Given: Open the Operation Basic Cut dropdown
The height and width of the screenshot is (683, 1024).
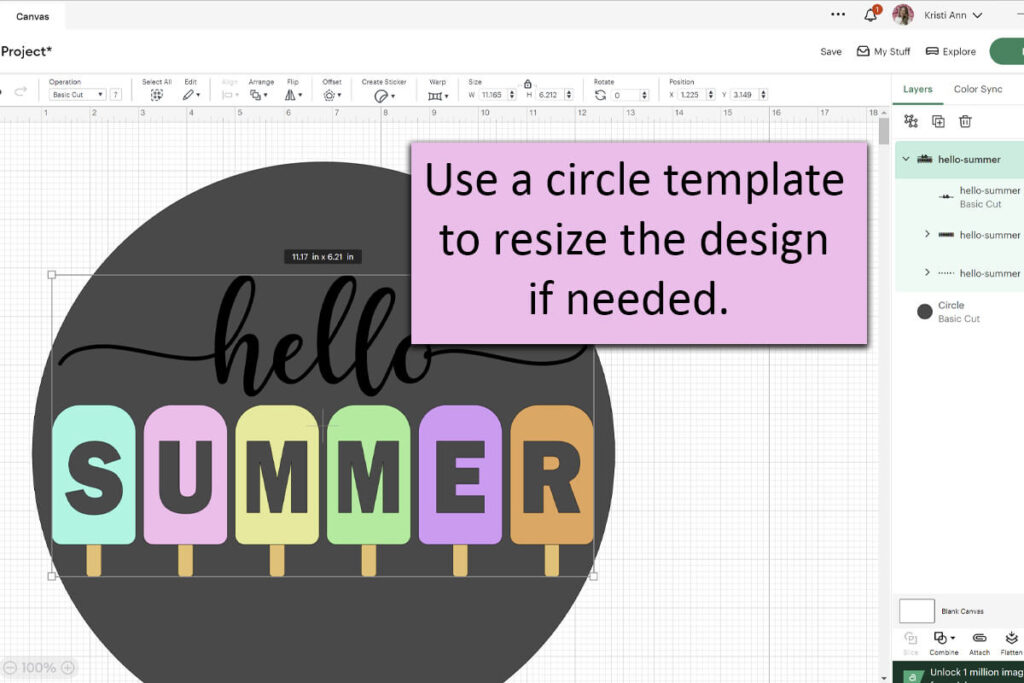Looking at the screenshot, I should 77,95.
